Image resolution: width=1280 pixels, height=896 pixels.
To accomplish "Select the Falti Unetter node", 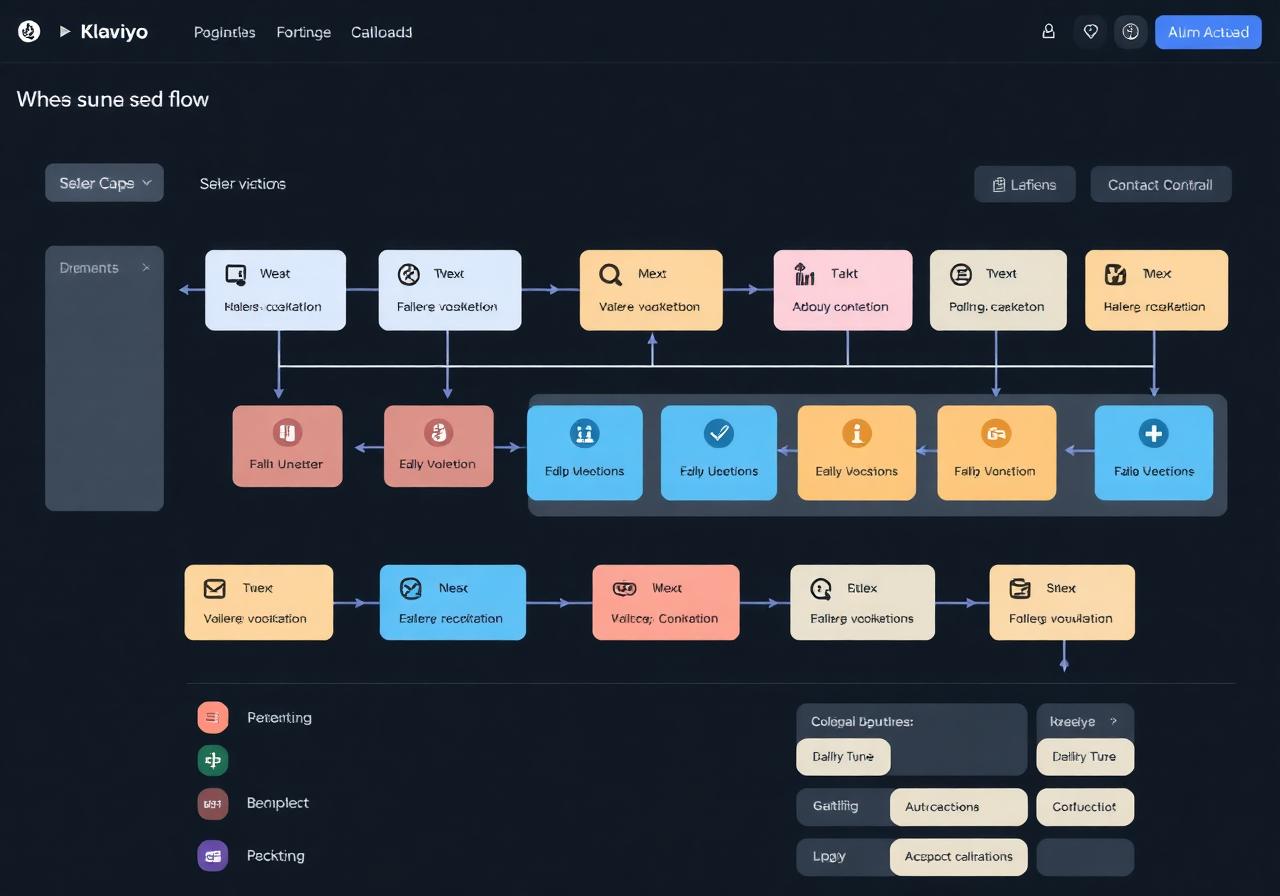I will 287,446.
